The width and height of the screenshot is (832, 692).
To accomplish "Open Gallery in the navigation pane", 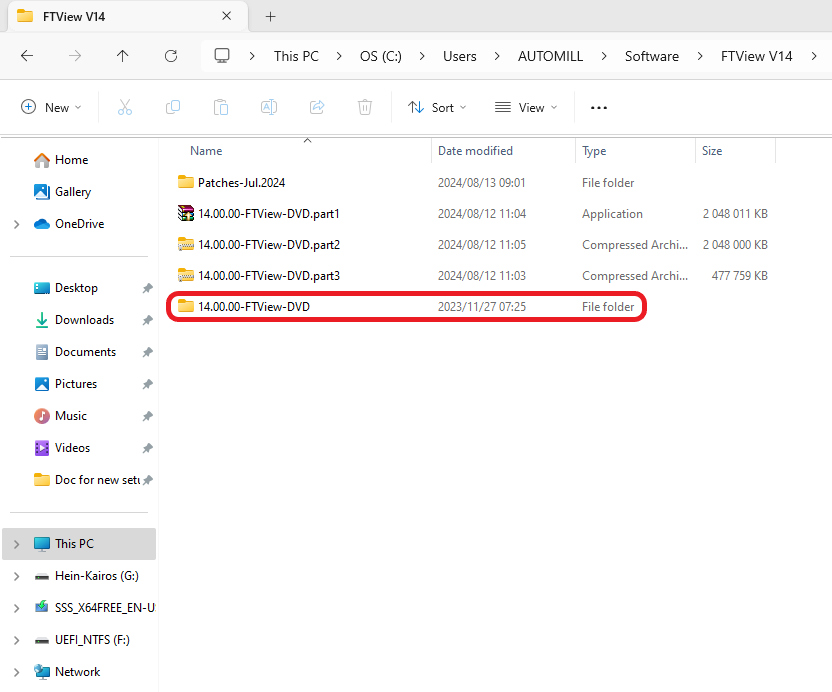I will point(73,192).
